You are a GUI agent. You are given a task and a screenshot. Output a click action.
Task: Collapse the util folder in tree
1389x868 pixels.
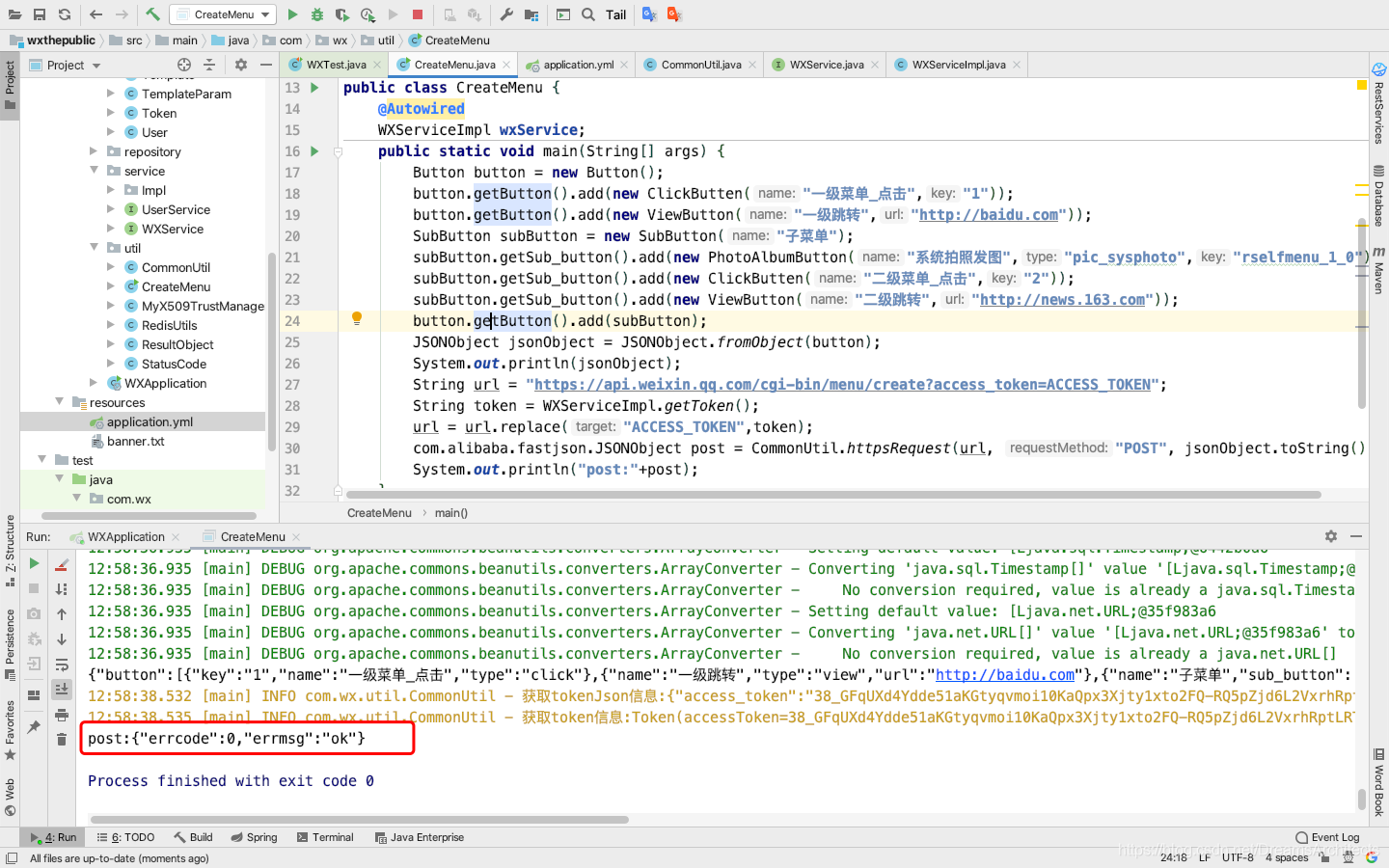[x=94, y=248]
